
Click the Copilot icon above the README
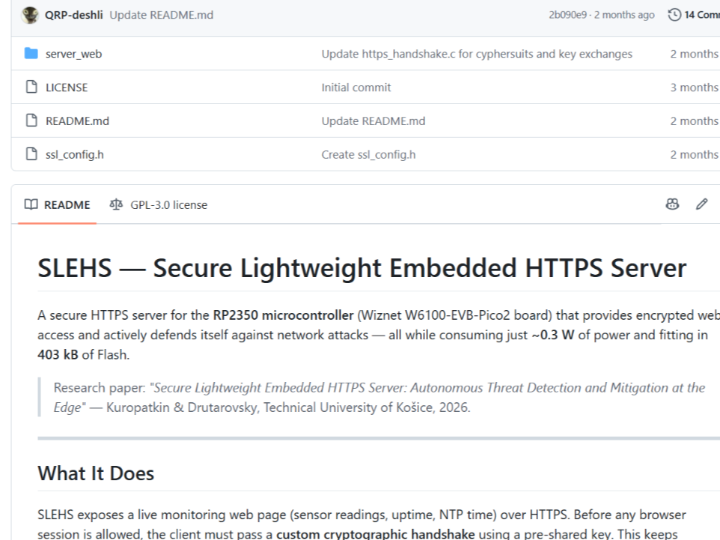(672, 204)
